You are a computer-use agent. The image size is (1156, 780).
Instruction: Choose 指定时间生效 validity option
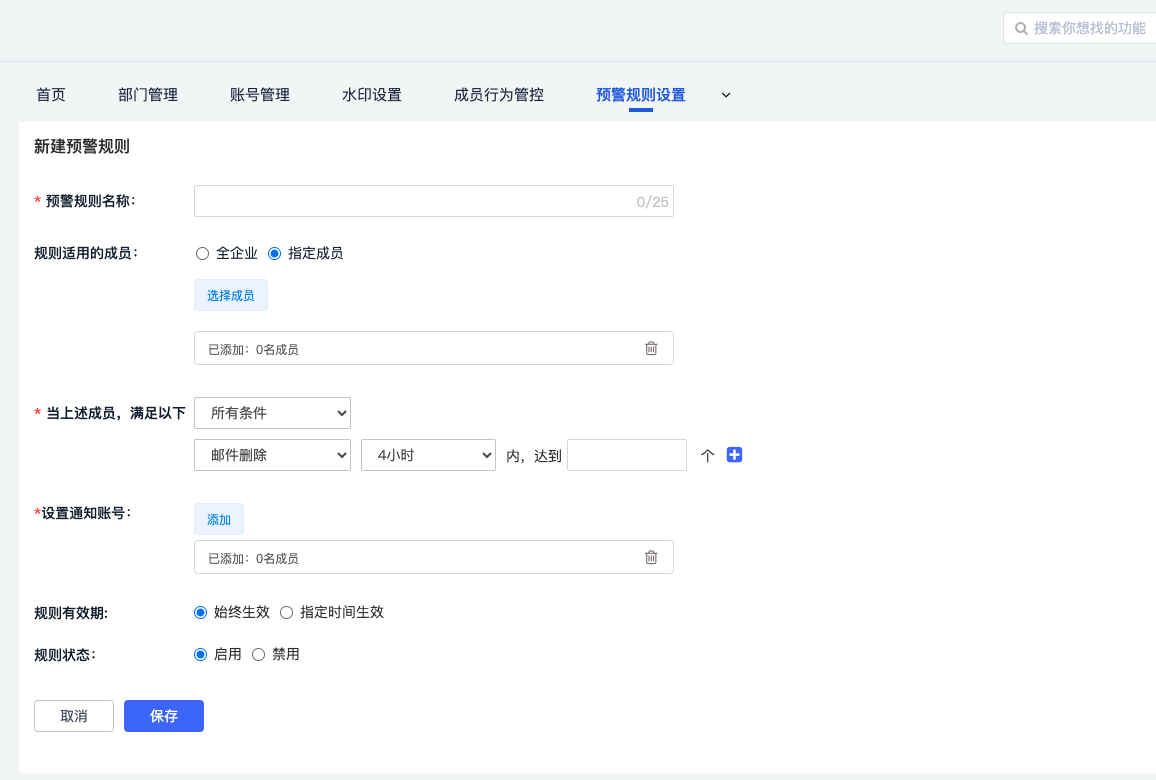(287, 613)
